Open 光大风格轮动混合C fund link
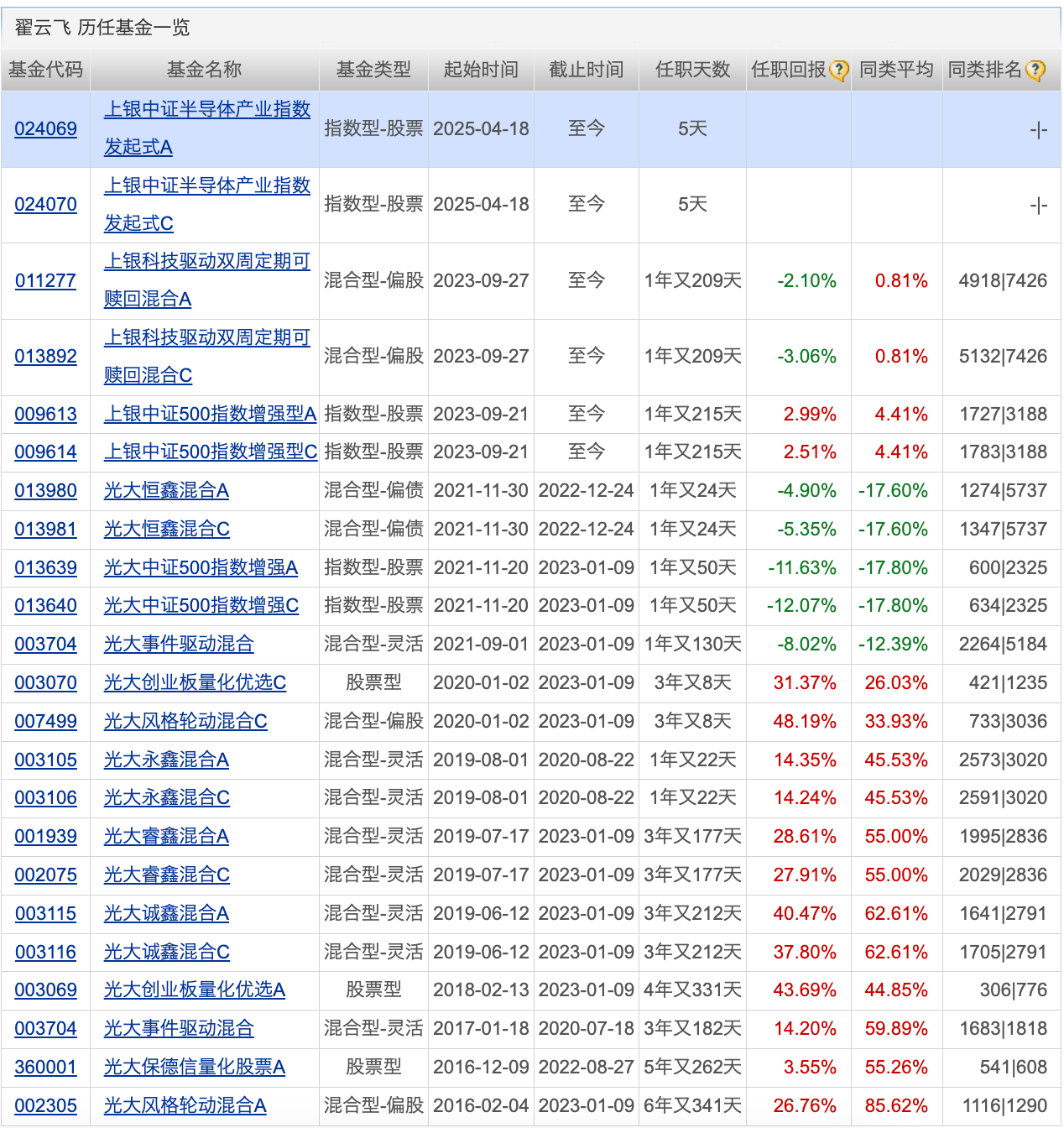The height and width of the screenshot is (1128, 1064). point(185,721)
